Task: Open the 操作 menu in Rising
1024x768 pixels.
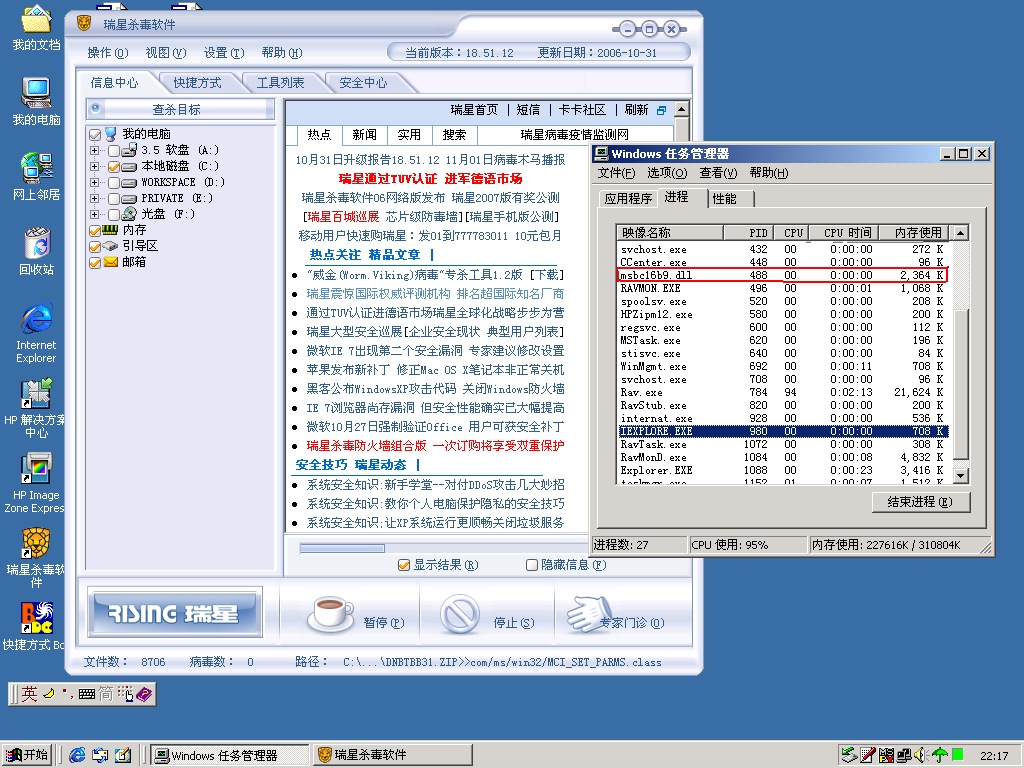Action: (108, 53)
